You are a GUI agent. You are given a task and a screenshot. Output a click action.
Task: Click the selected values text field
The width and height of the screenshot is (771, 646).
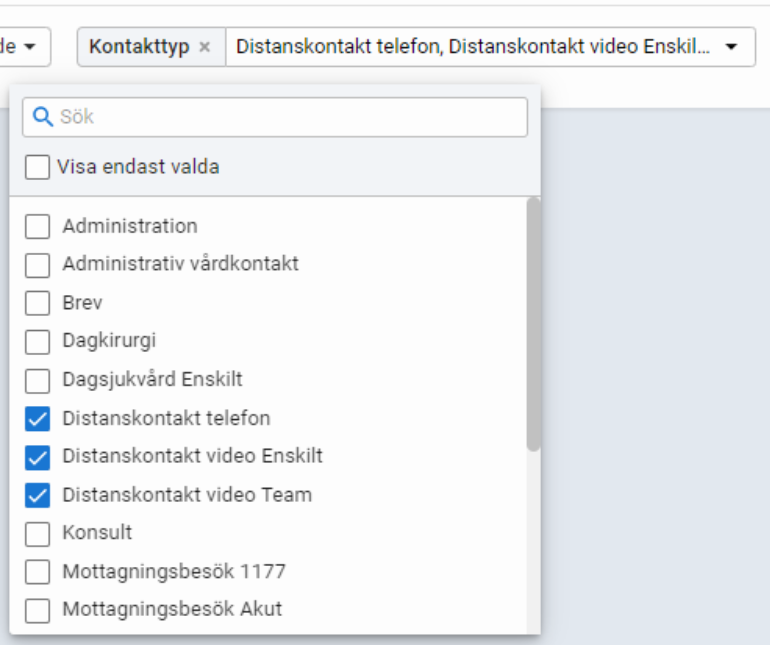[470, 47]
